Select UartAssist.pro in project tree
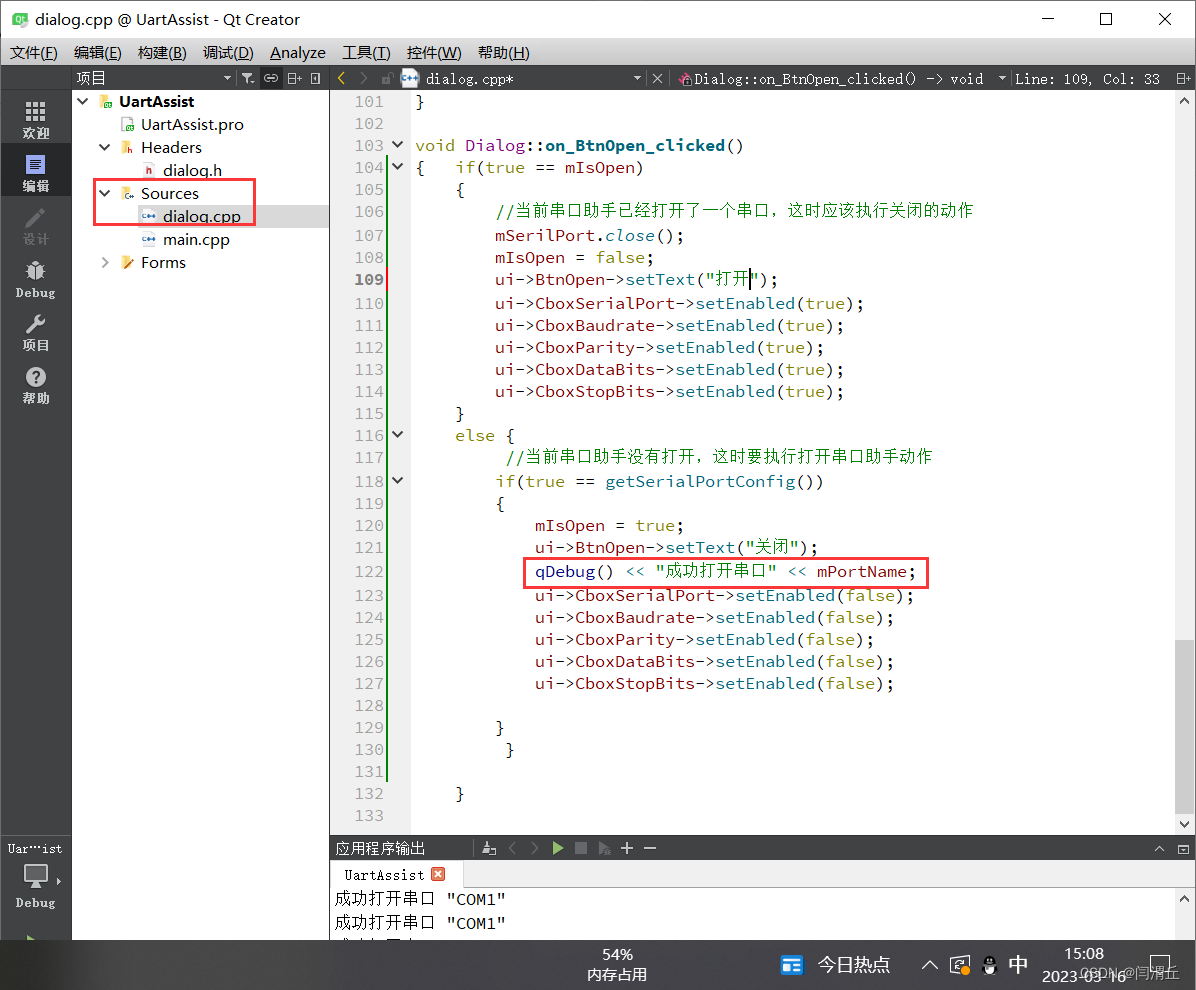Screen dimensions: 1196x990 coord(192,124)
